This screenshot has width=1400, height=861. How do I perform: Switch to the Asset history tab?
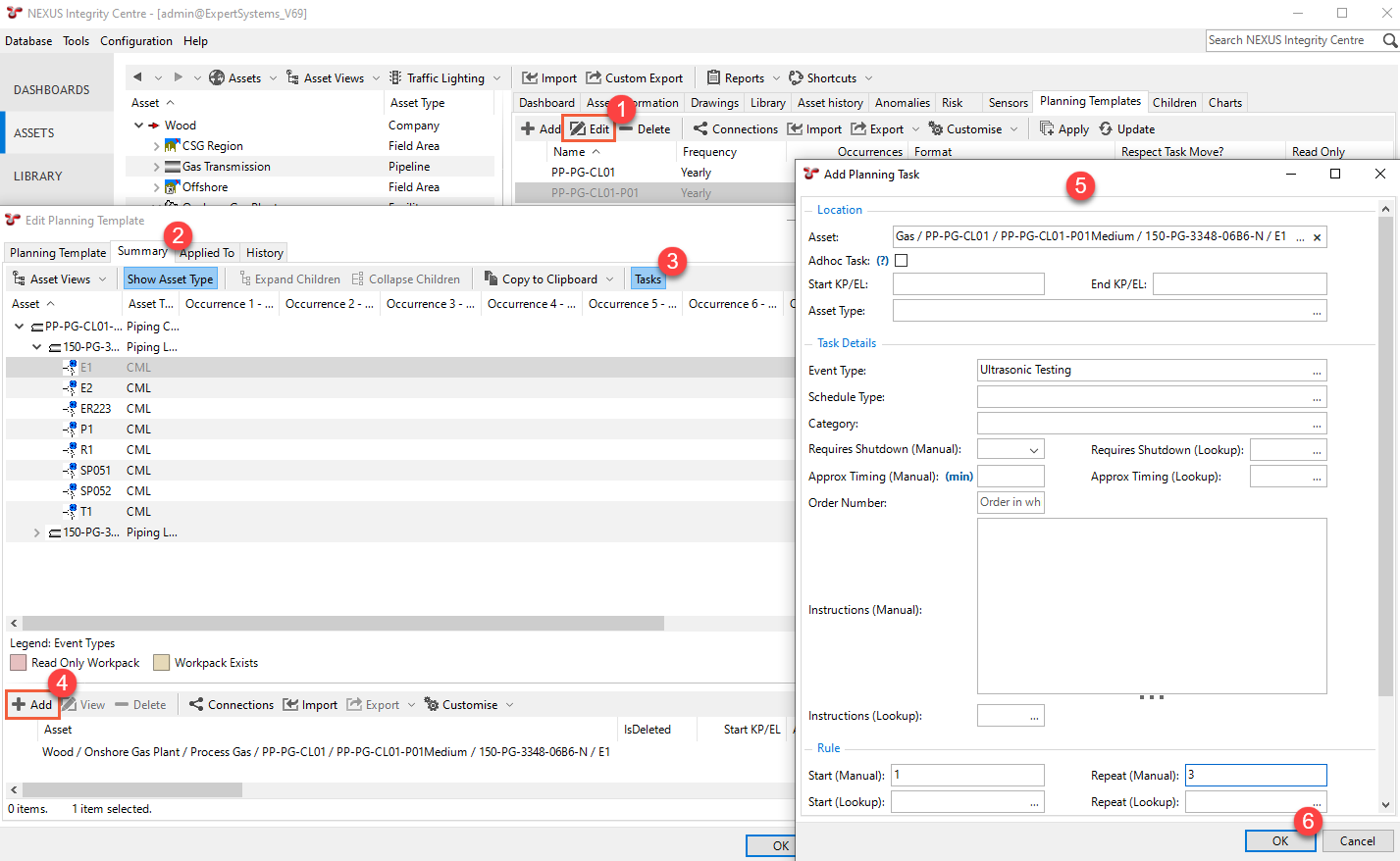click(x=830, y=102)
